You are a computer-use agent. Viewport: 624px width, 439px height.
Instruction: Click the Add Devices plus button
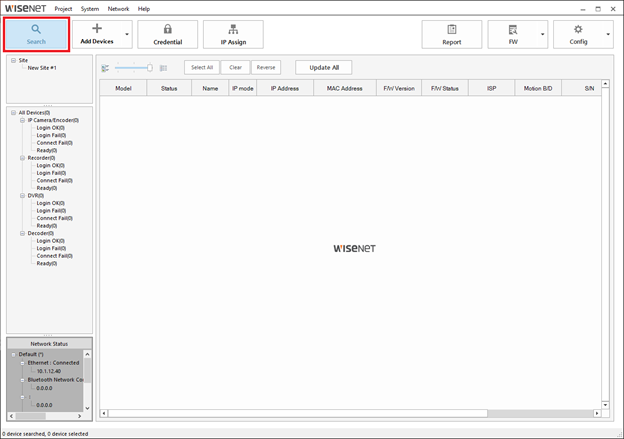pos(97,35)
